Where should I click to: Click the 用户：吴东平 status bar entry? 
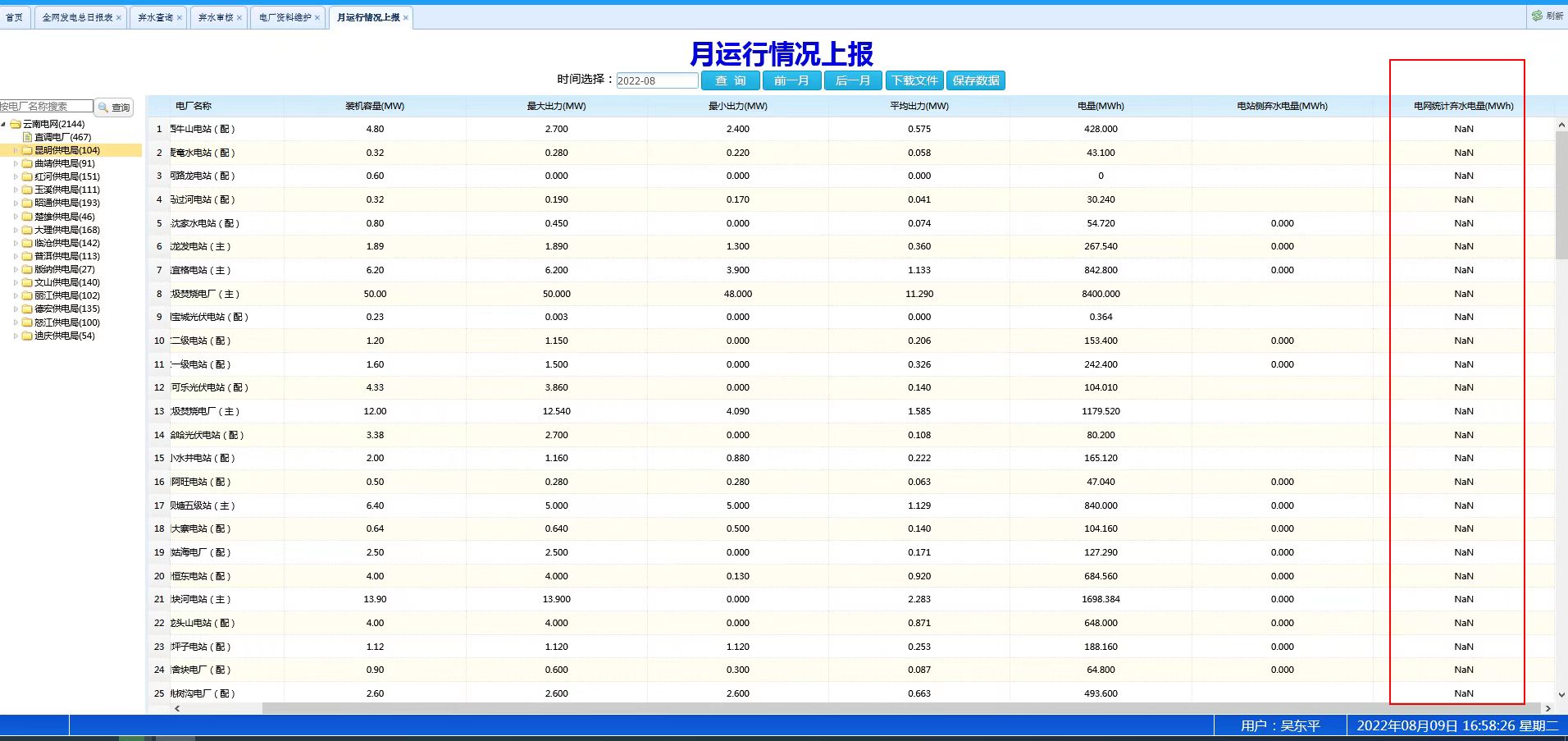1280,725
